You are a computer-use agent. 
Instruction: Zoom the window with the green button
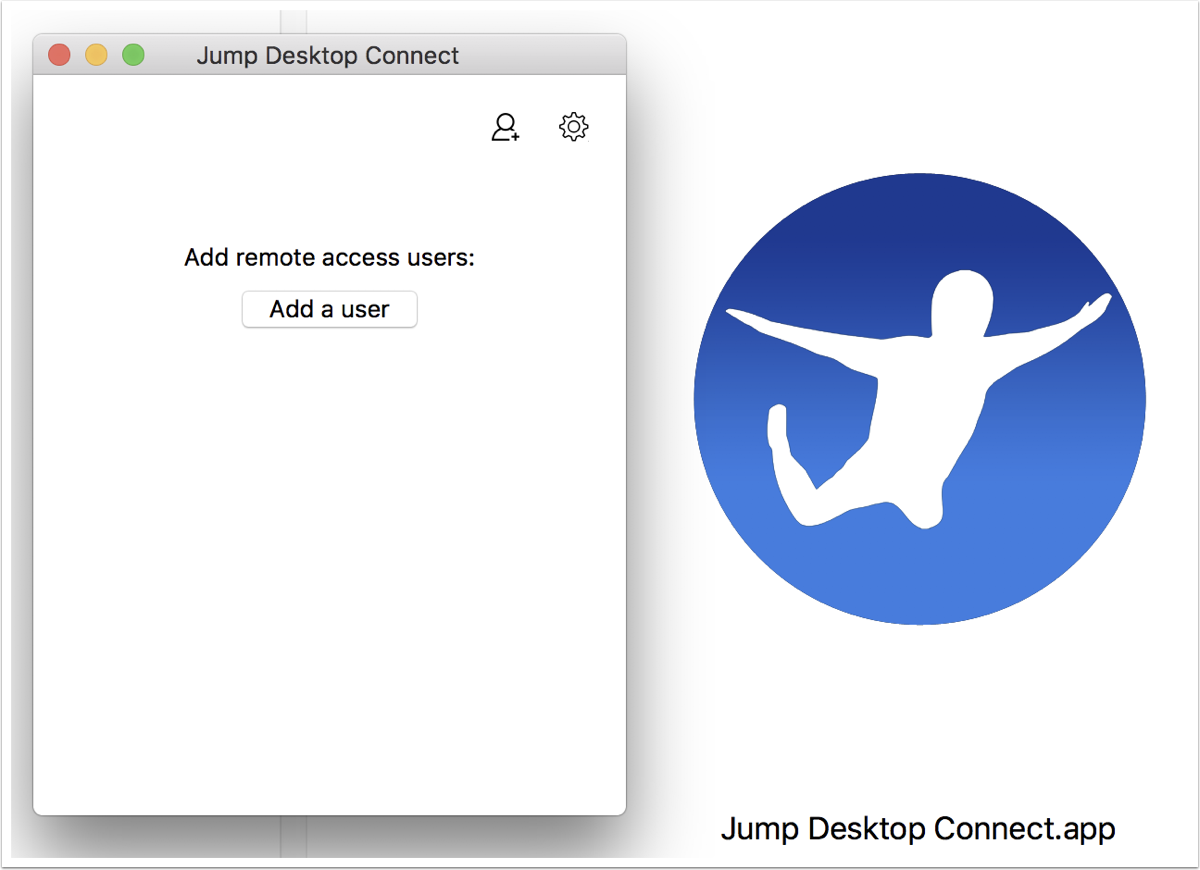pos(133,54)
